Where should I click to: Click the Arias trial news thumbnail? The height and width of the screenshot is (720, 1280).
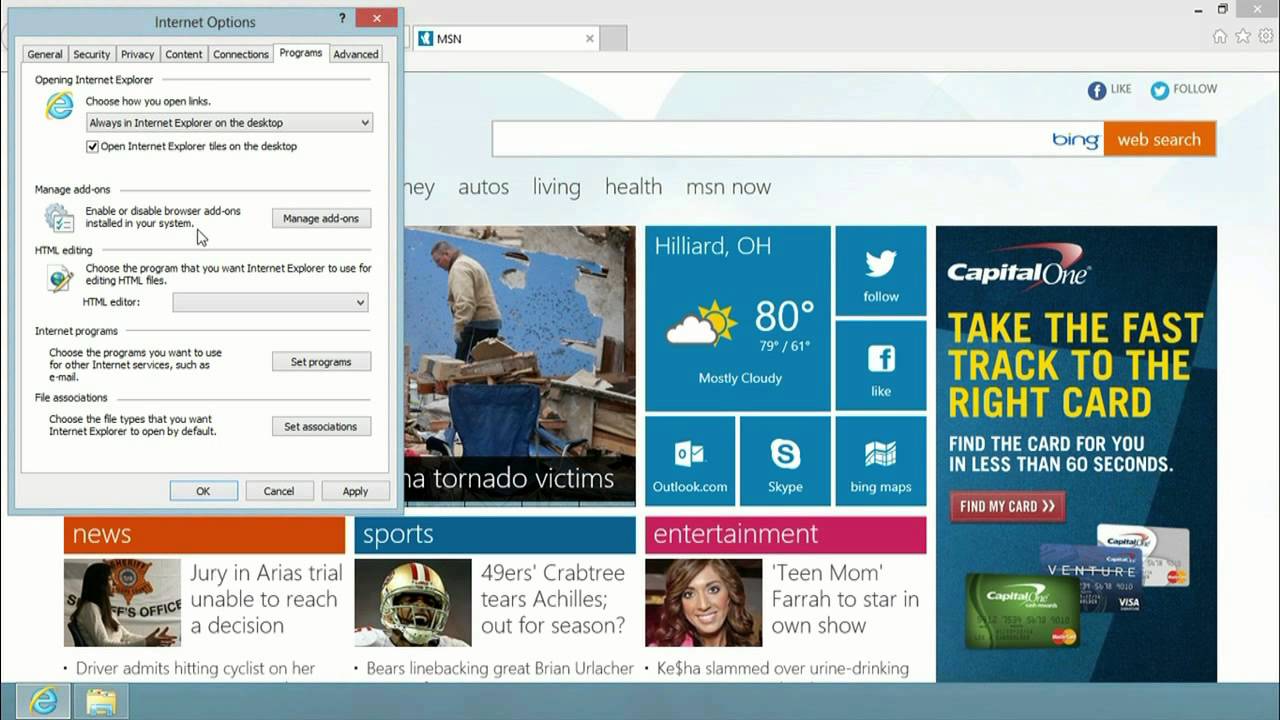point(122,603)
